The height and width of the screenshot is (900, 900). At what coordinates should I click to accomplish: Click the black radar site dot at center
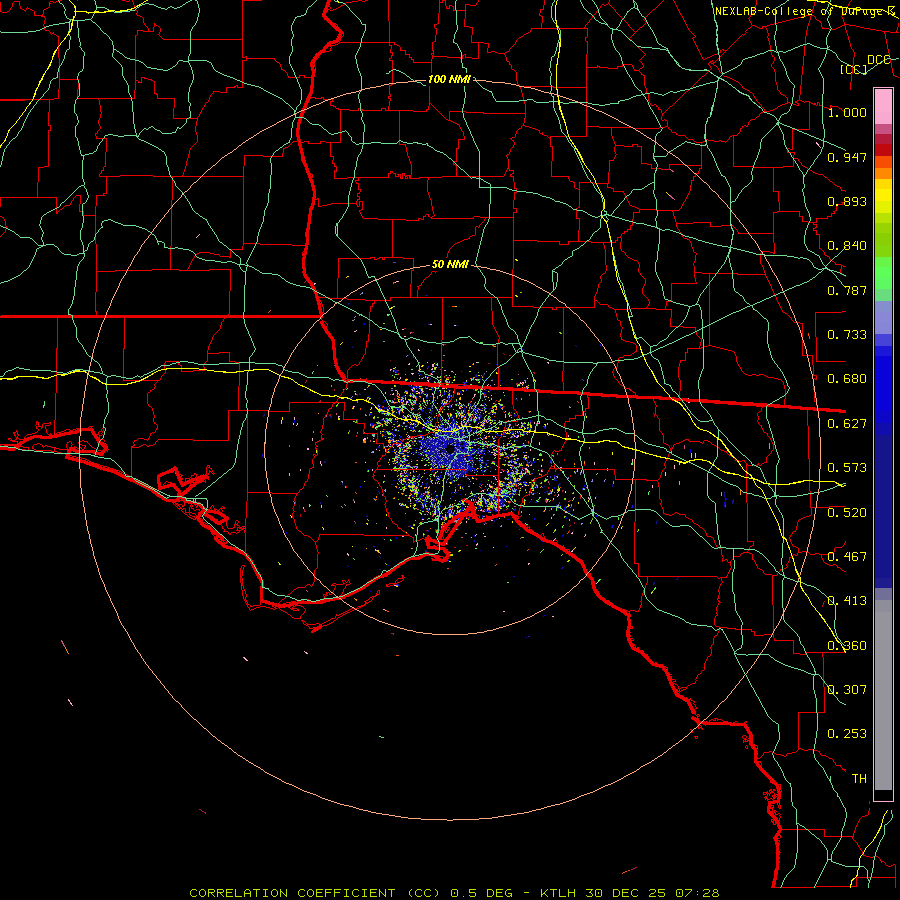451,448
